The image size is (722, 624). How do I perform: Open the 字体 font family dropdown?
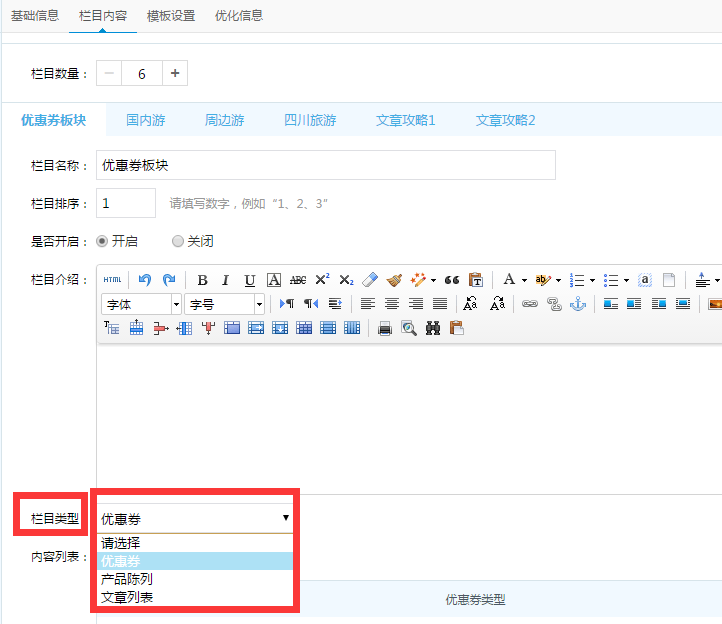(x=141, y=304)
